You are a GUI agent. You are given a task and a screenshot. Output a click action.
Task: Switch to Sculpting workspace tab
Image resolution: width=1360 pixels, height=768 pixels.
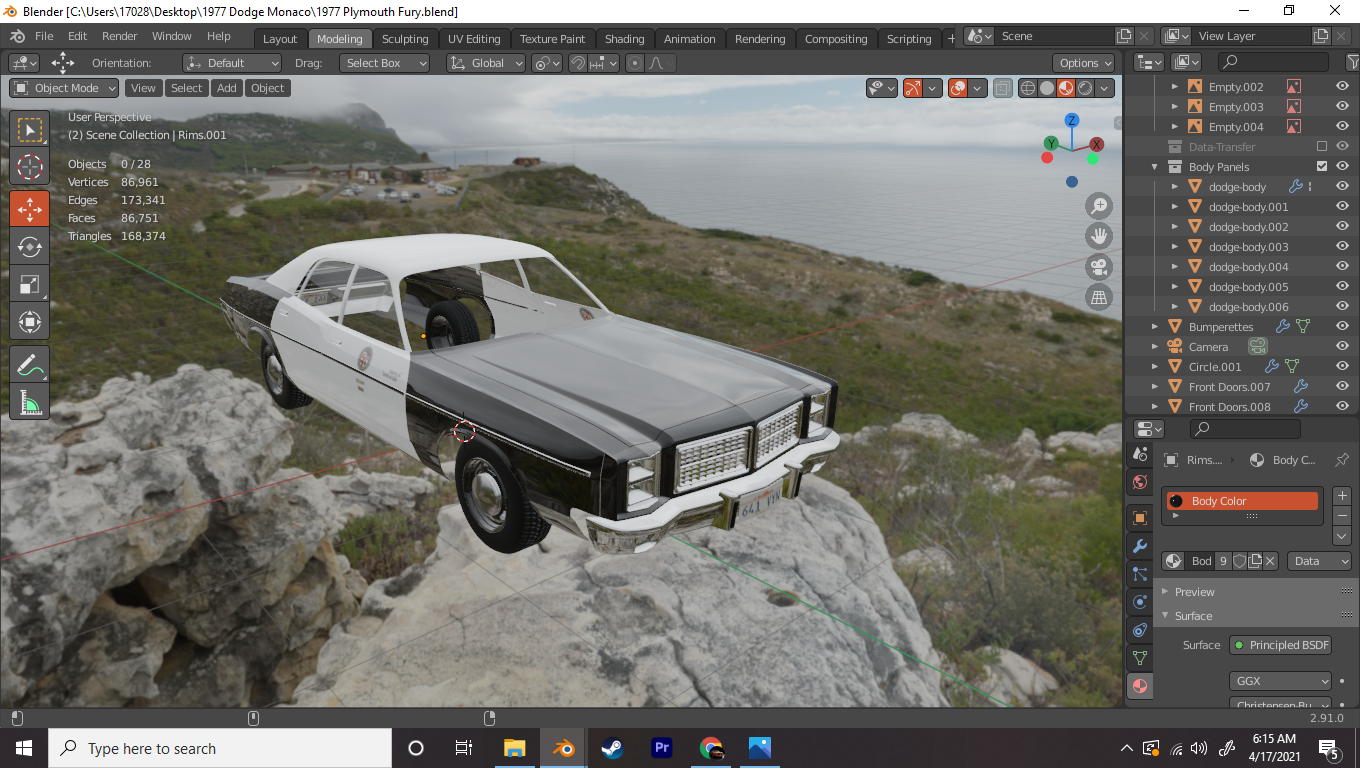pyautogui.click(x=405, y=39)
